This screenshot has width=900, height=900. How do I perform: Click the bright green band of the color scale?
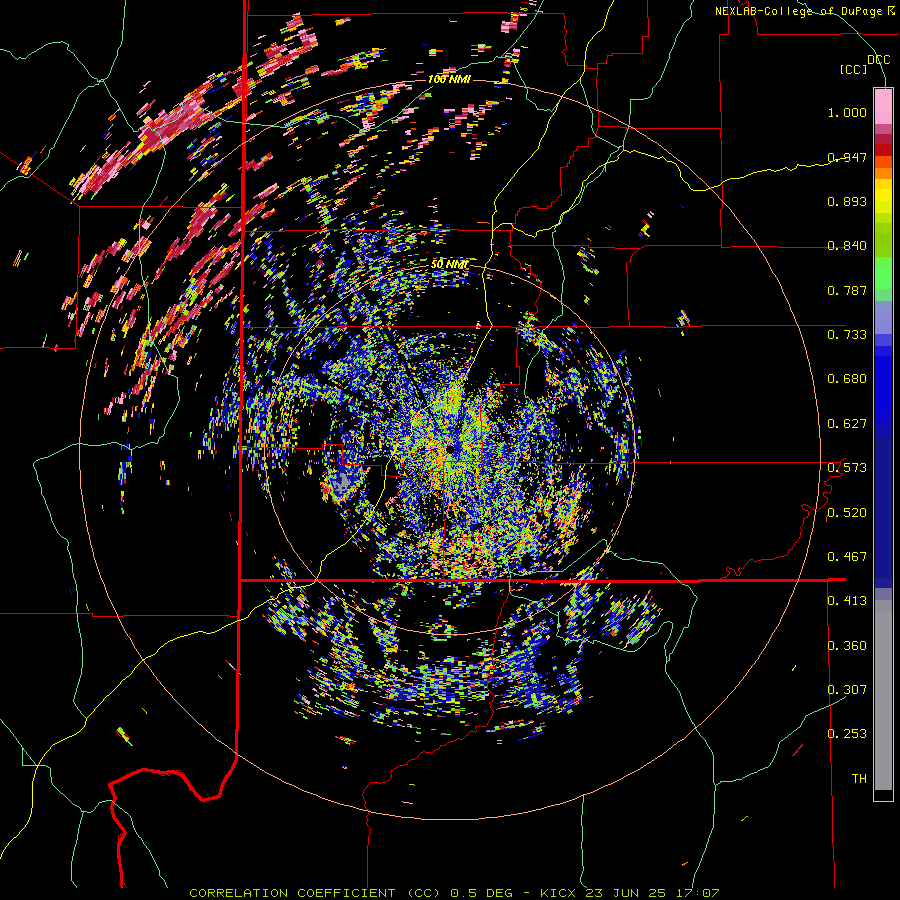(x=883, y=273)
